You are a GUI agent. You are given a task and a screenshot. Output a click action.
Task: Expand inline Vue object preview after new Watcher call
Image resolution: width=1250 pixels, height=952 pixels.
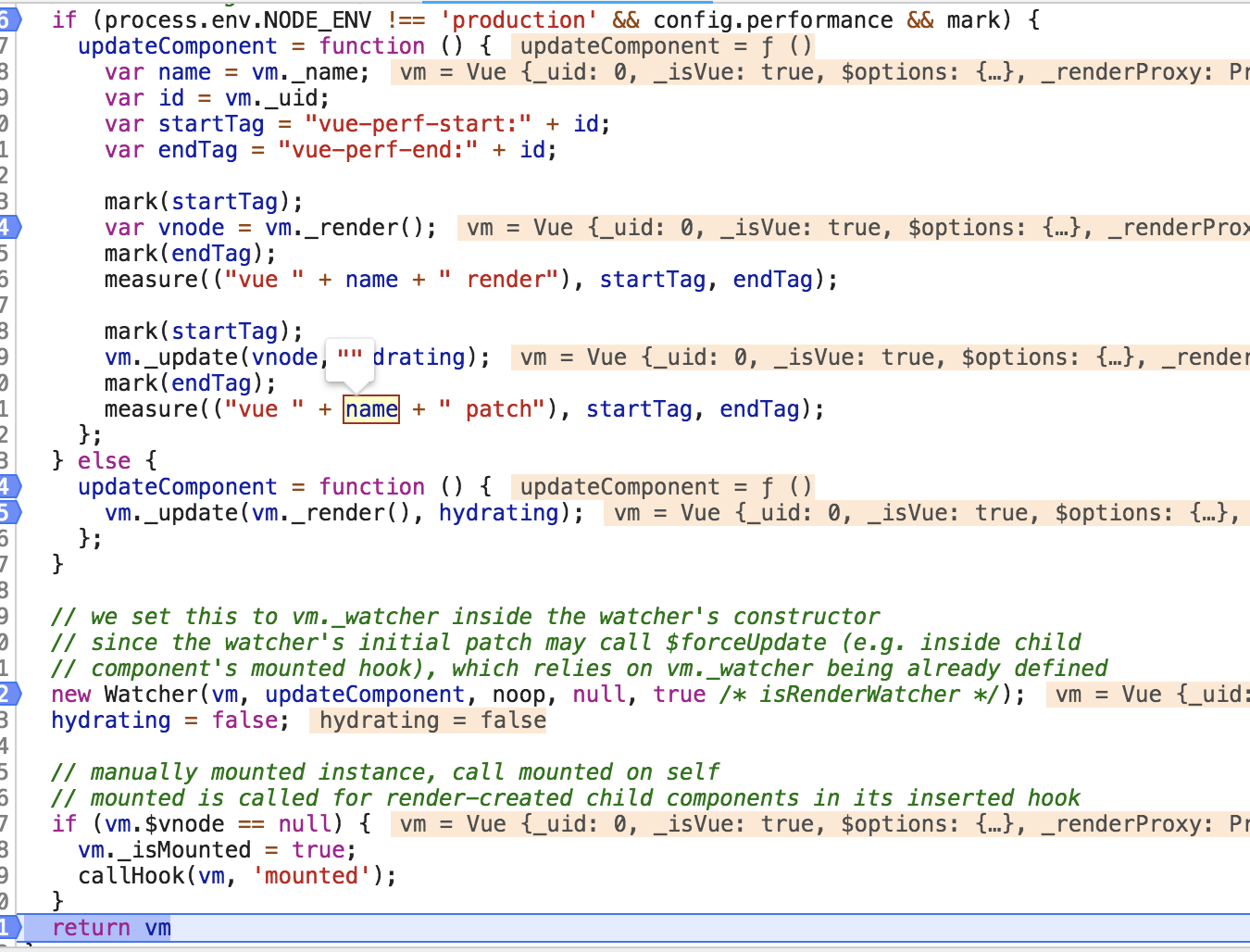pyautogui.click(x=1148, y=695)
